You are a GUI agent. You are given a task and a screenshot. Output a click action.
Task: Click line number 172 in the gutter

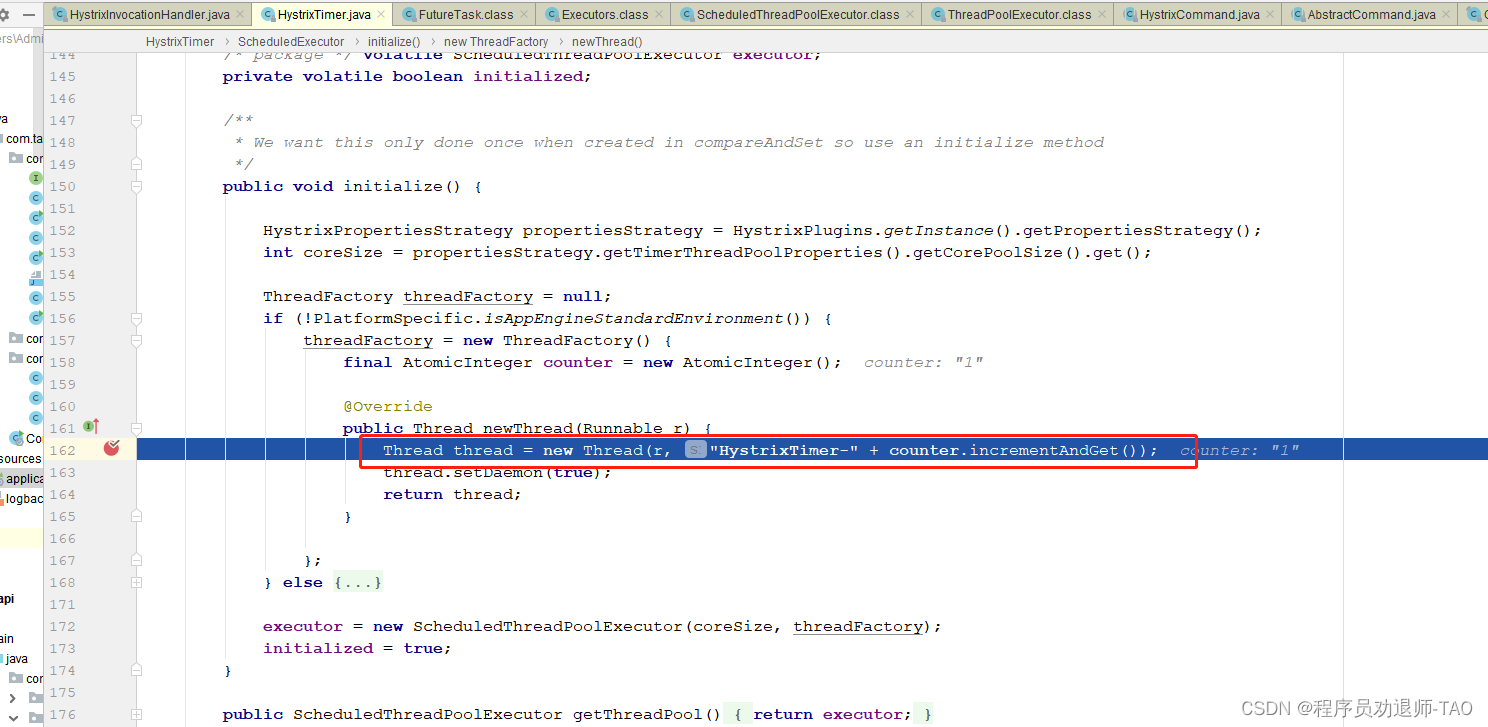pos(62,627)
